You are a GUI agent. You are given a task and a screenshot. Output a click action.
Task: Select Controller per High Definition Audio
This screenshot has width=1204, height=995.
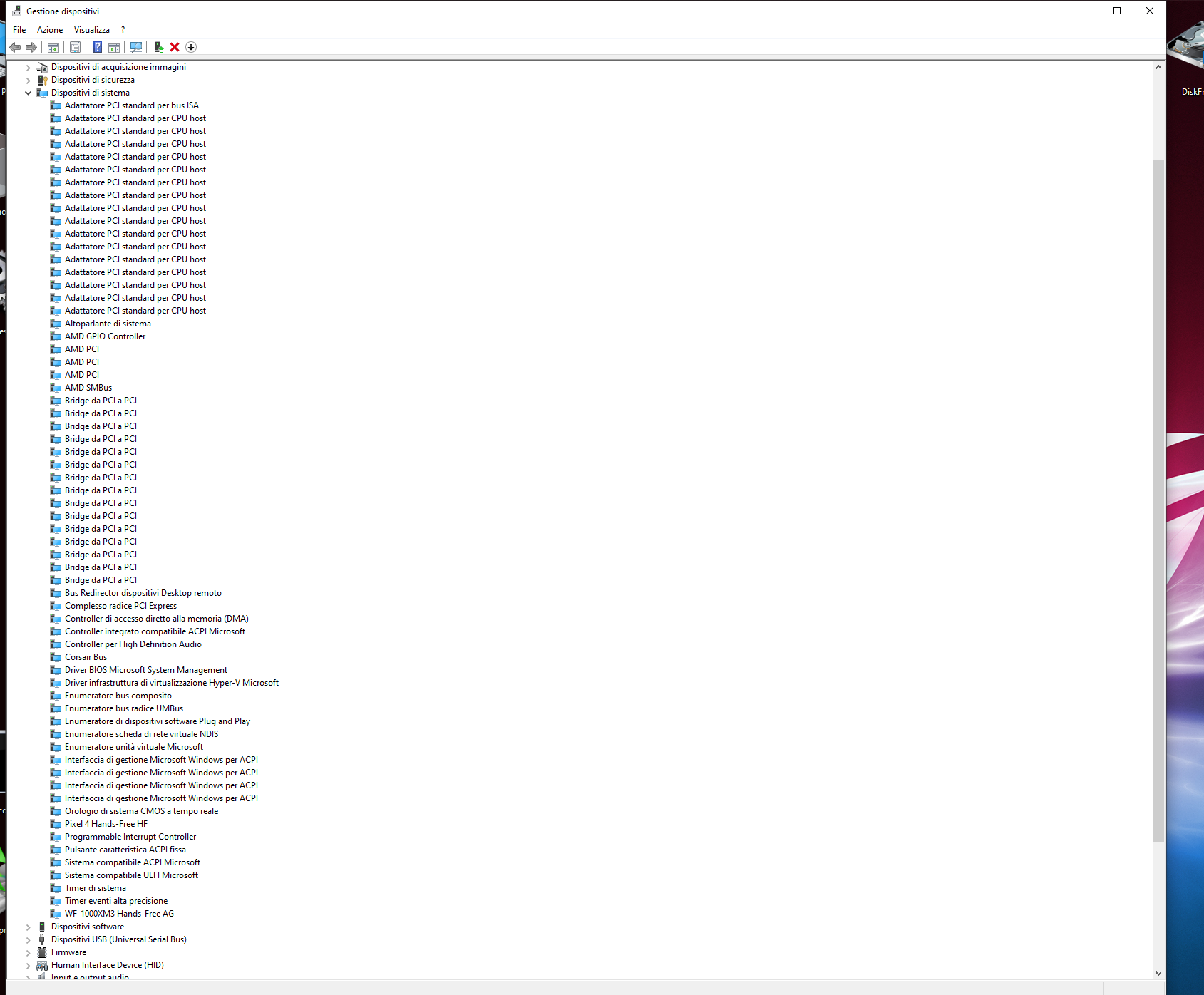click(x=133, y=644)
